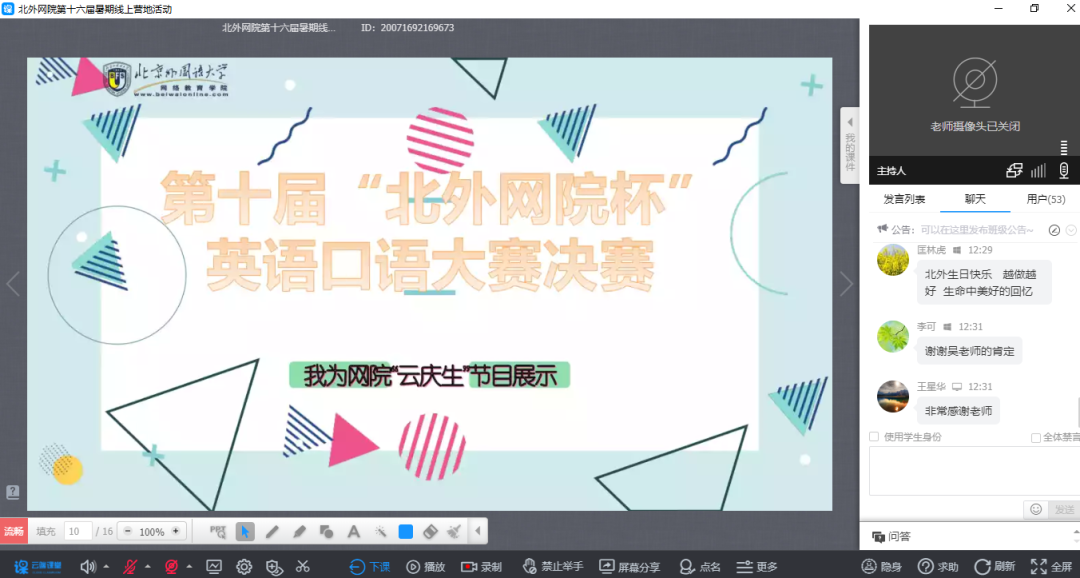Select the pencil drawing tool
Screen dimensions: 1080x578
pos(272,531)
